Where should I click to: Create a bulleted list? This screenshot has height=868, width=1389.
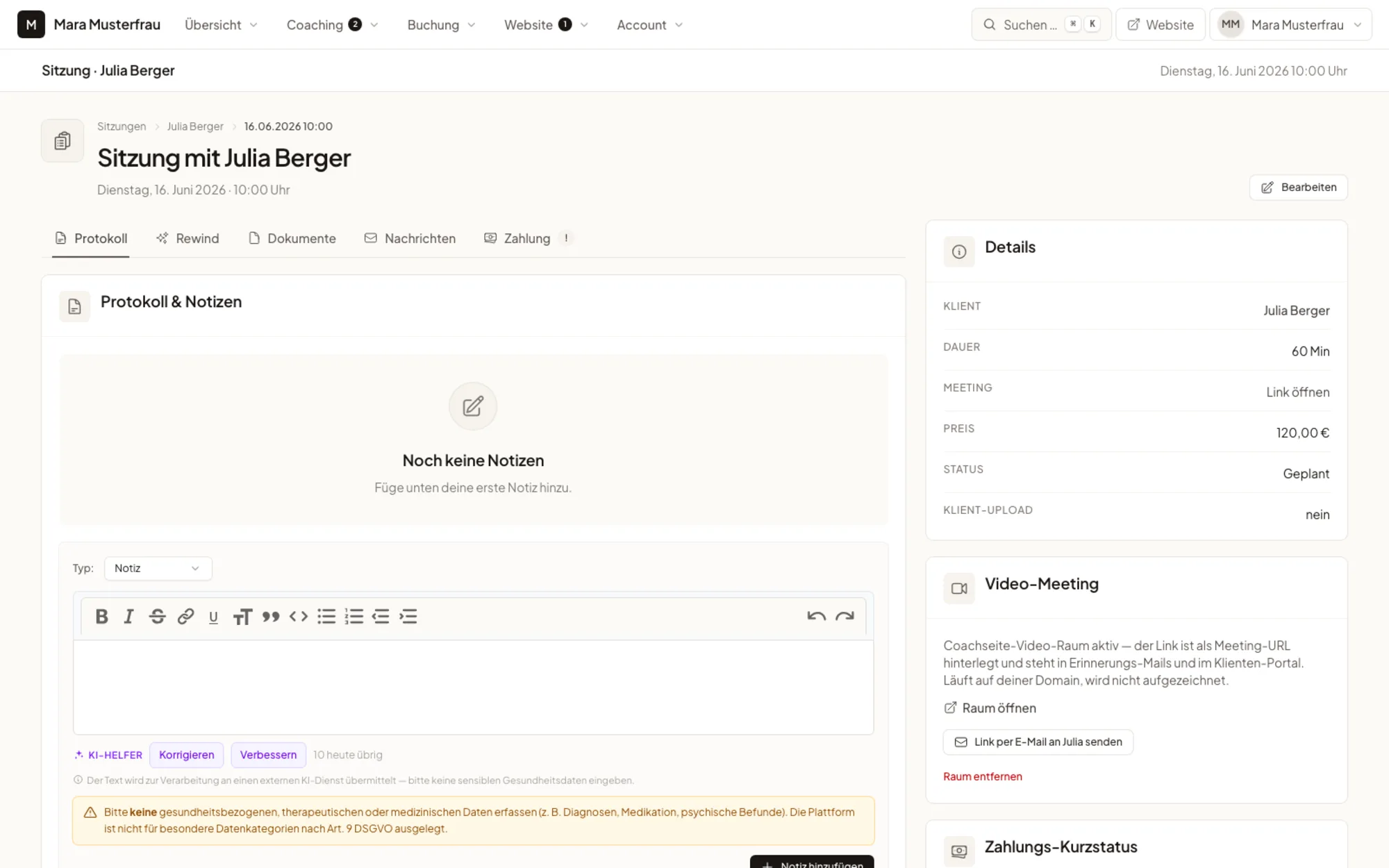click(x=326, y=617)
